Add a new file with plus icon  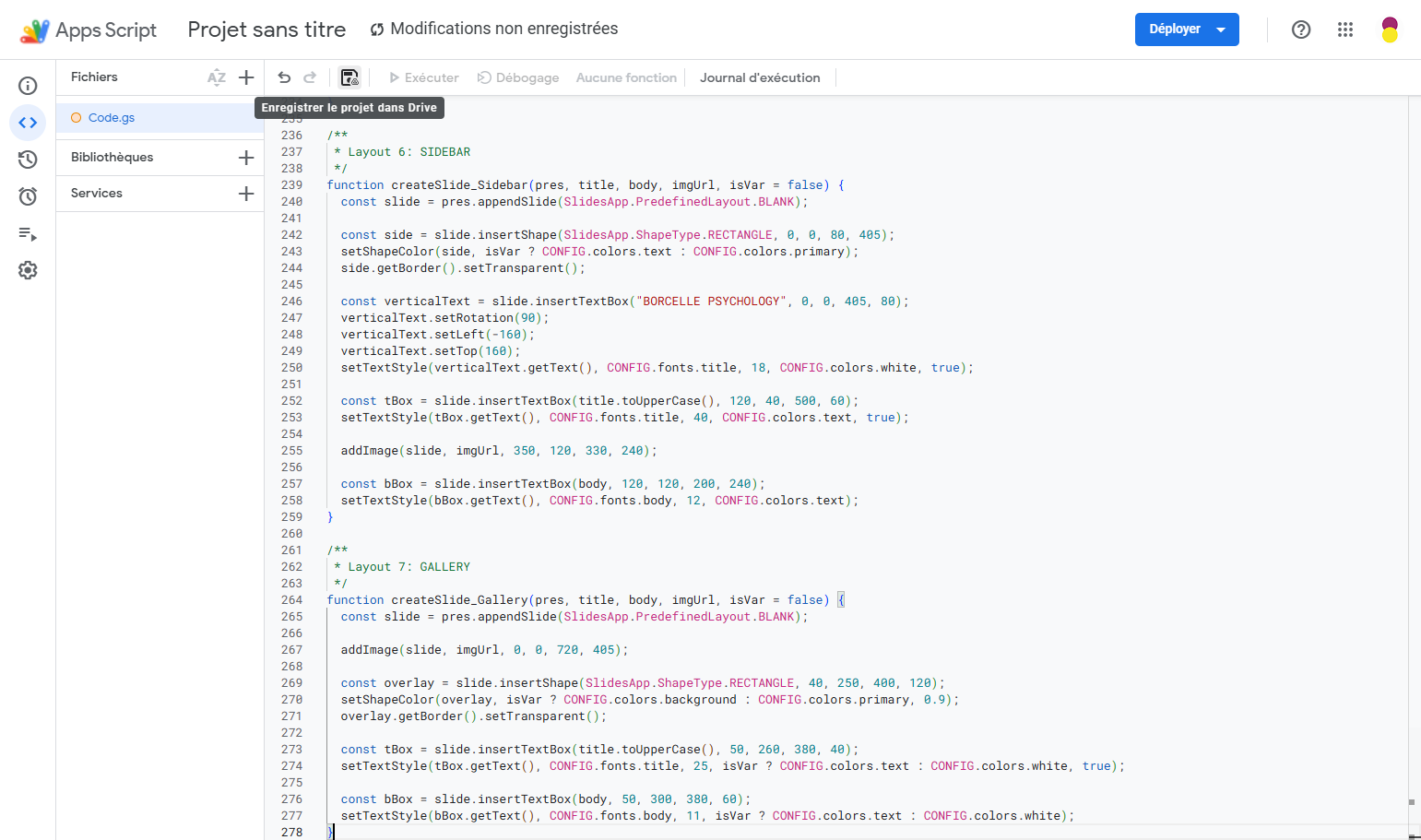pyautogui.click(x=246, y=77)
